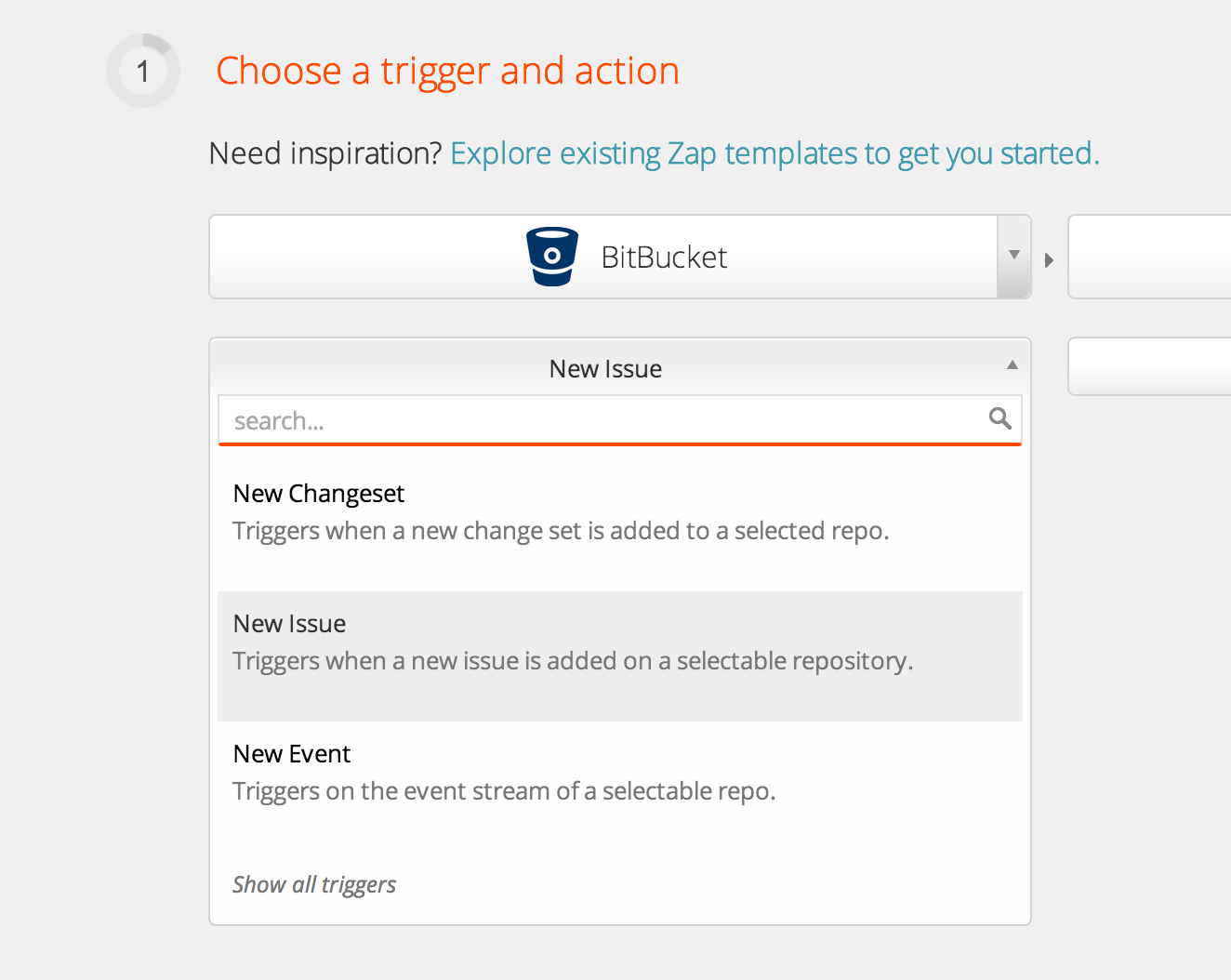The image size is (1231, 980).
Task: Click the BitBucket app name label
Action: click(664, 258)
